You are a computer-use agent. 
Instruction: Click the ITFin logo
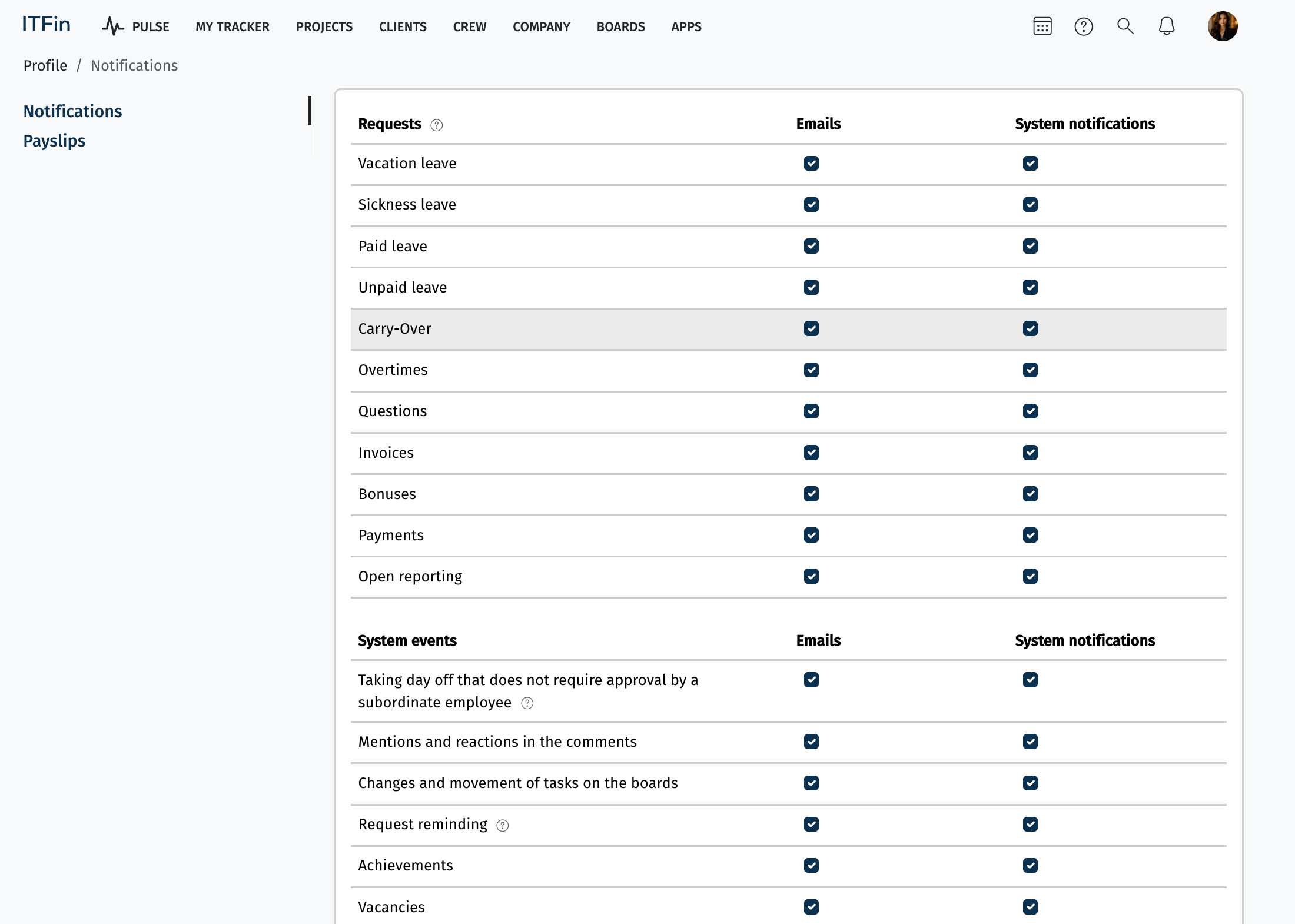[46, 25]
